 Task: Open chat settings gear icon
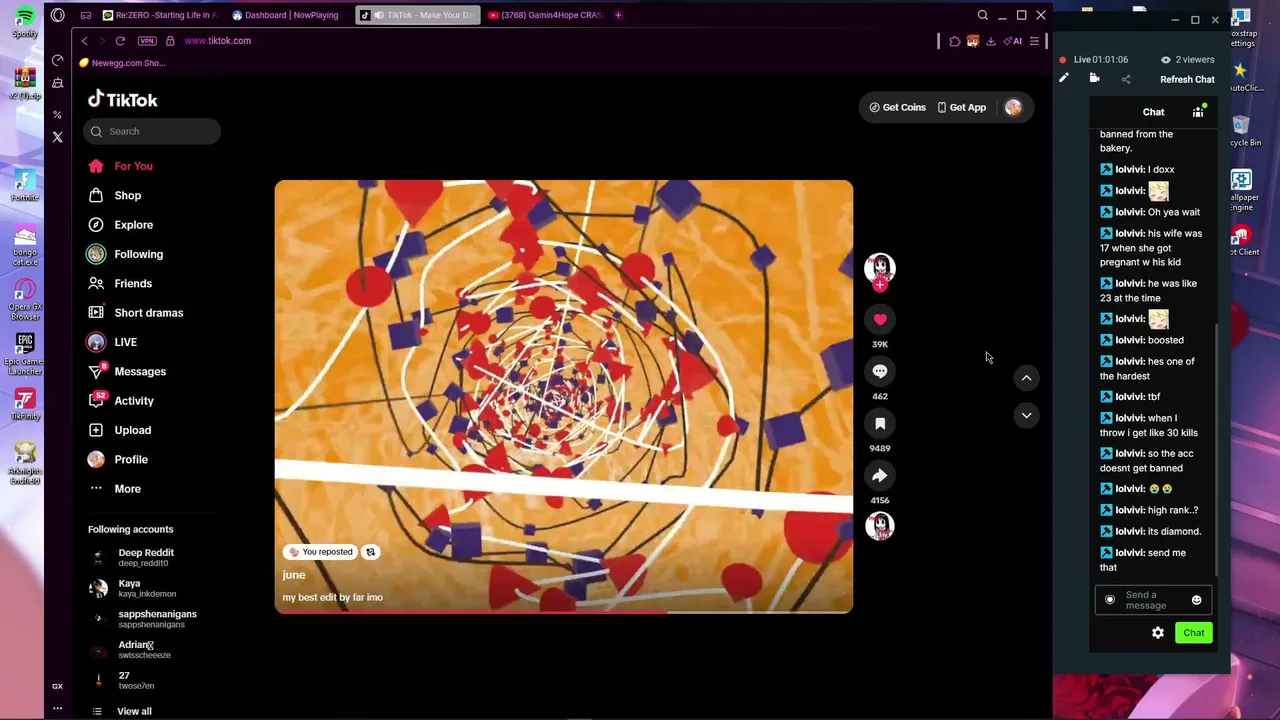click(x=1158, y=633)
